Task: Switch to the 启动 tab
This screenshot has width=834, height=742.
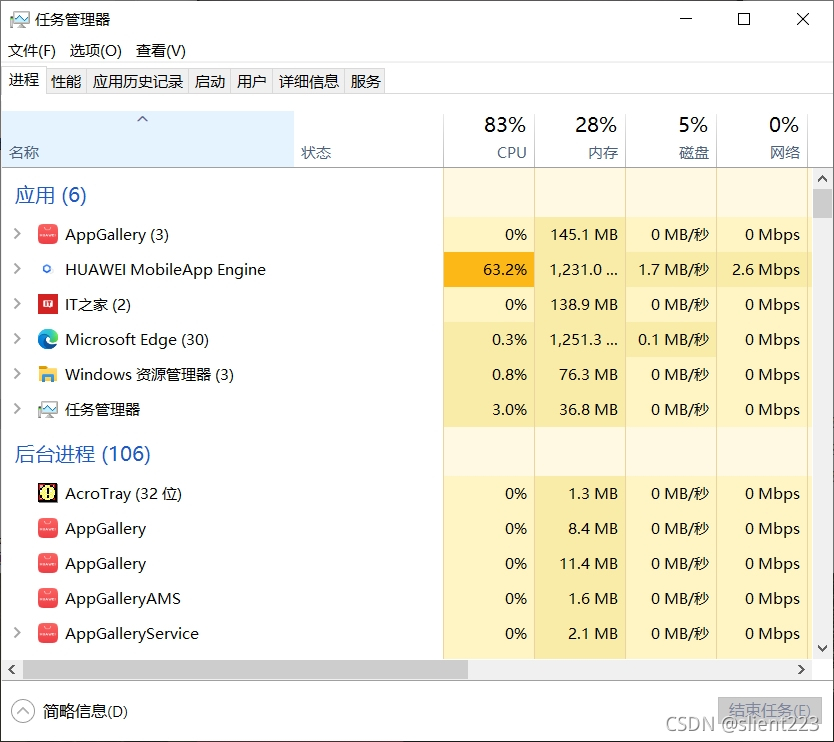Action: 210,81
